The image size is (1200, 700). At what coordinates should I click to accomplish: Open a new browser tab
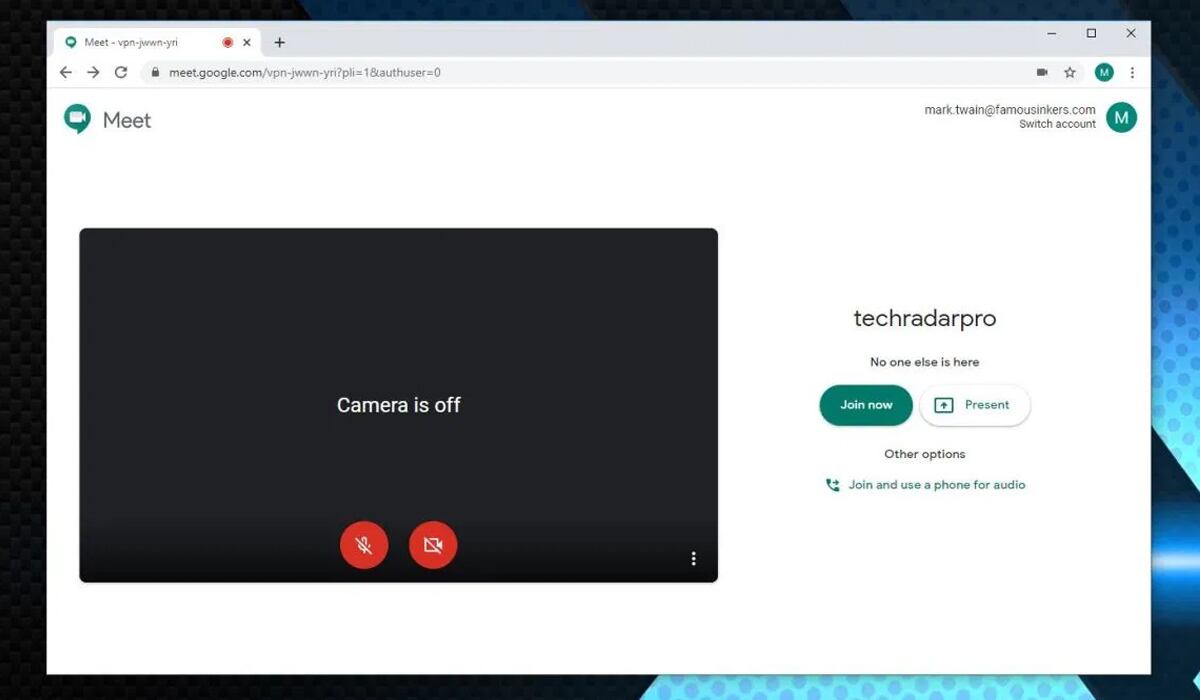point(279,42)
